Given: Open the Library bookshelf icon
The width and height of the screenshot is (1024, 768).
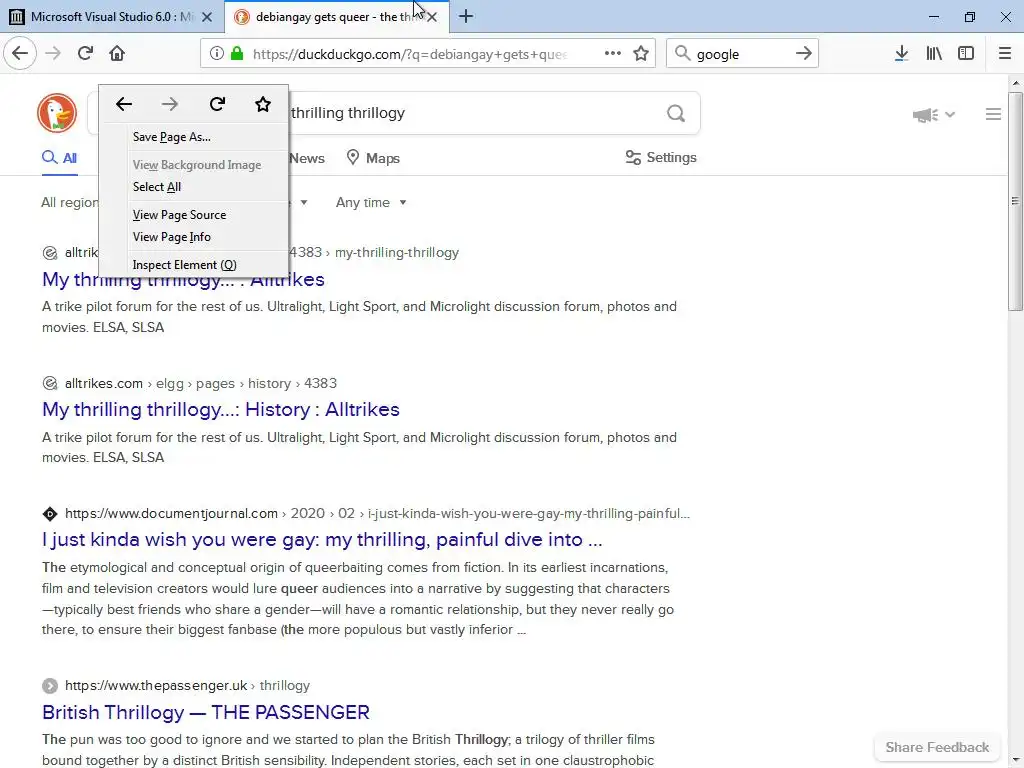Looking at the screenshot, I should point(934,54).
